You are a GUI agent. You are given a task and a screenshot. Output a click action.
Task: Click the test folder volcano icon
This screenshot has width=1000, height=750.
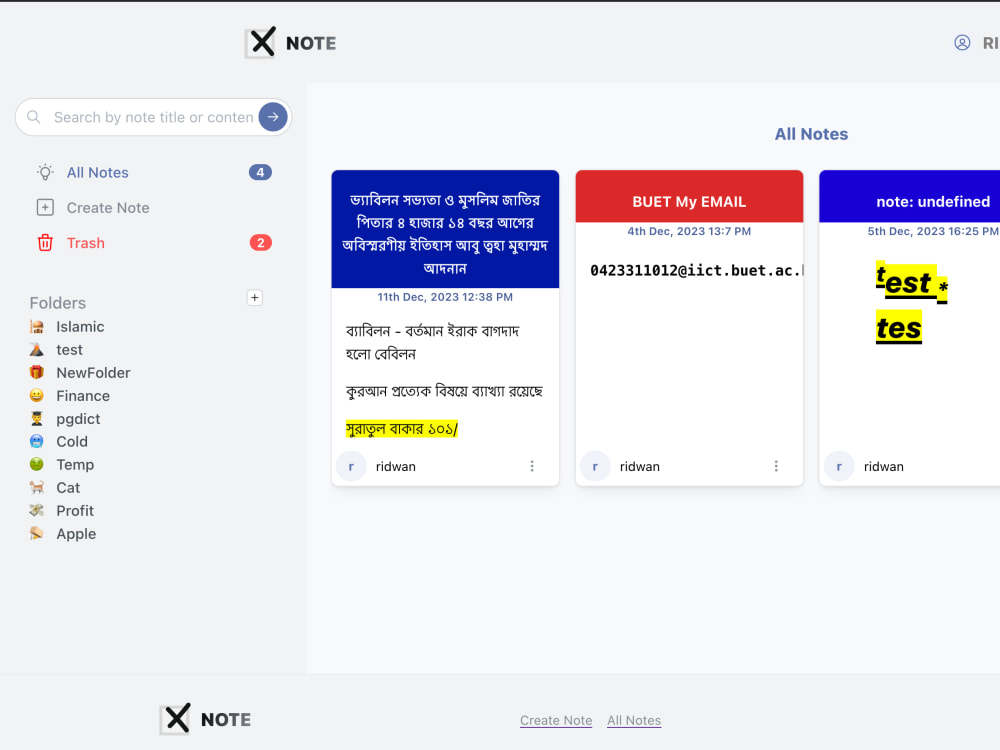pyautogui.click(x=37, y=349)
